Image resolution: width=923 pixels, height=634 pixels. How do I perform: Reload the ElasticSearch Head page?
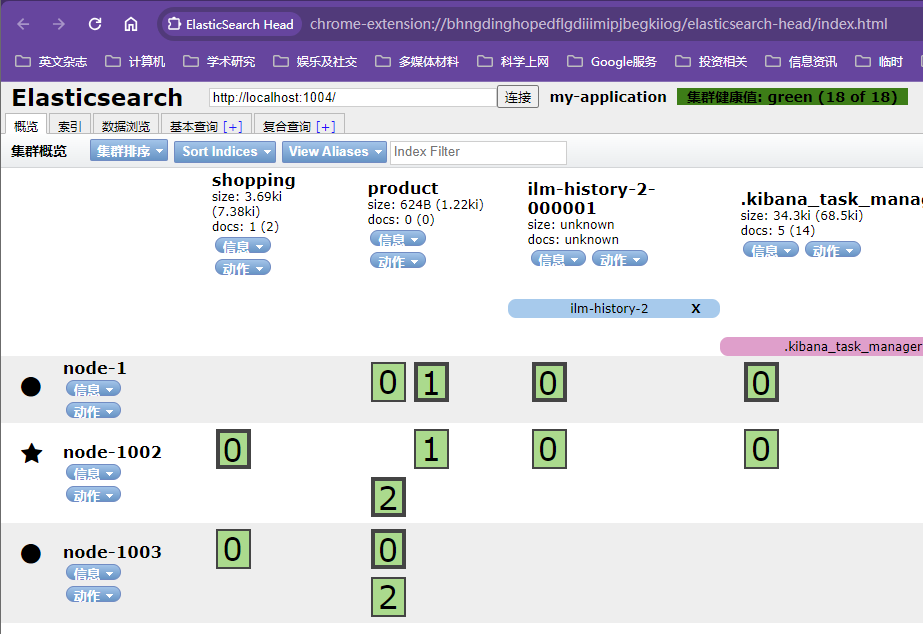95,24
